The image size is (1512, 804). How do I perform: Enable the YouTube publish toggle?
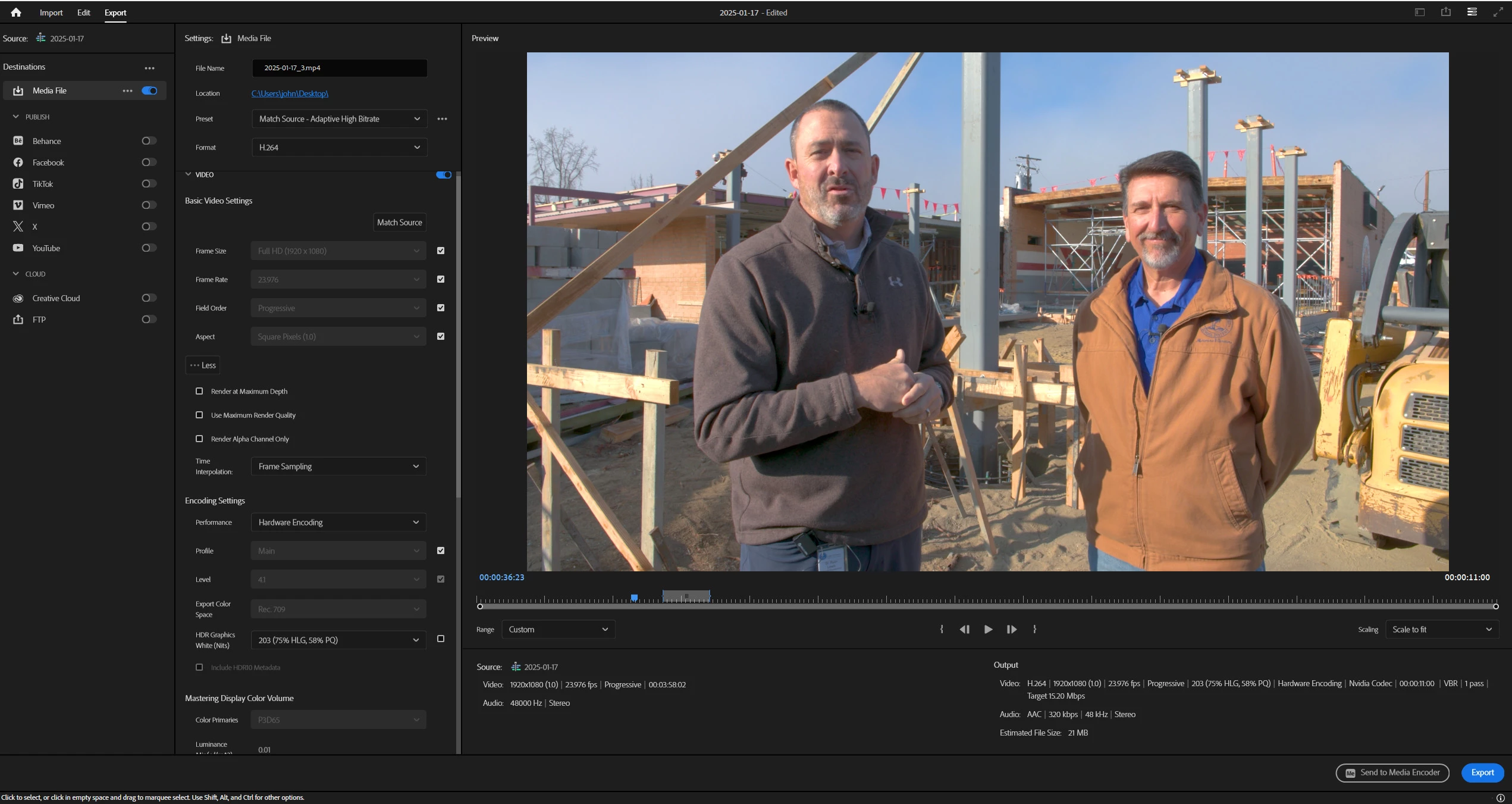pyautogui.click(x=149, y=248)
